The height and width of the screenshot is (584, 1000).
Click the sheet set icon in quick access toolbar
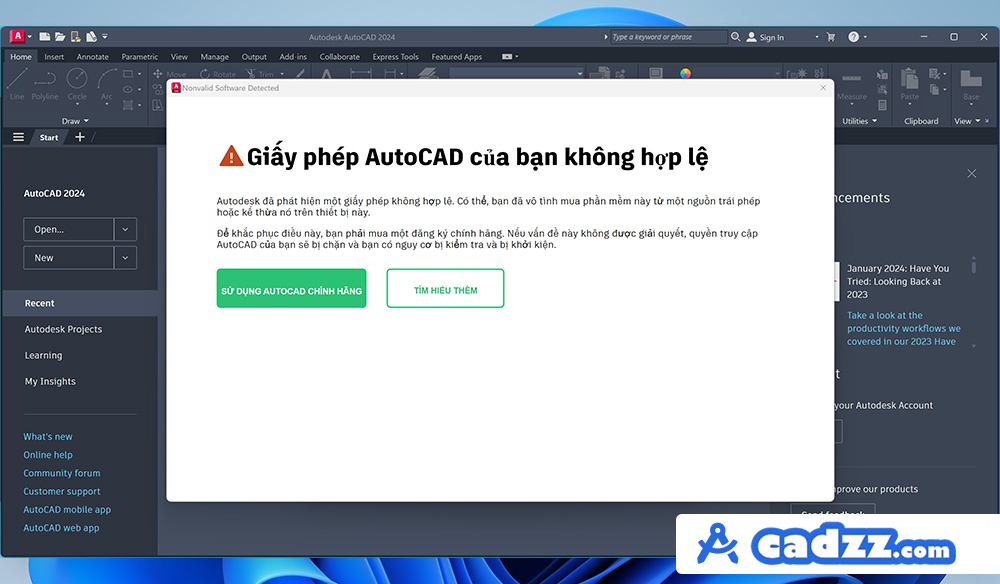pyautogui.click(x=91, y=36)
